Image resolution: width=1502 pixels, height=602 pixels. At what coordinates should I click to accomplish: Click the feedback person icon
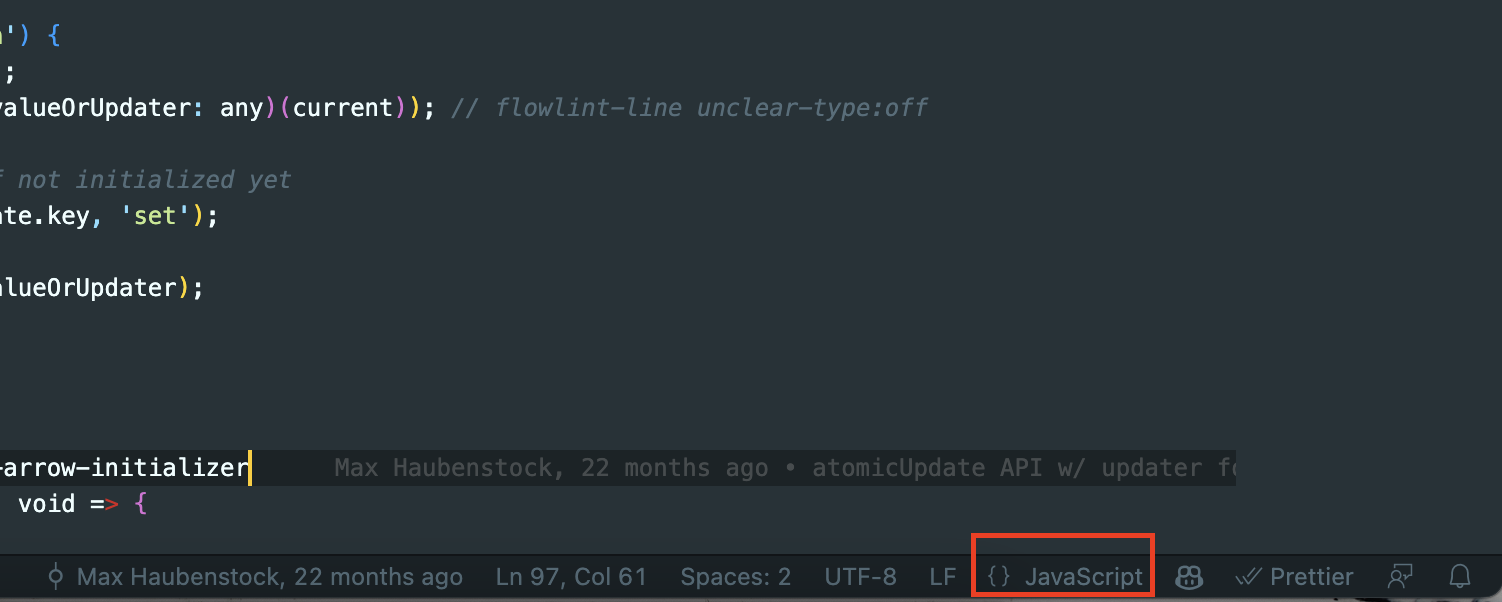[x=1400, y=577]
